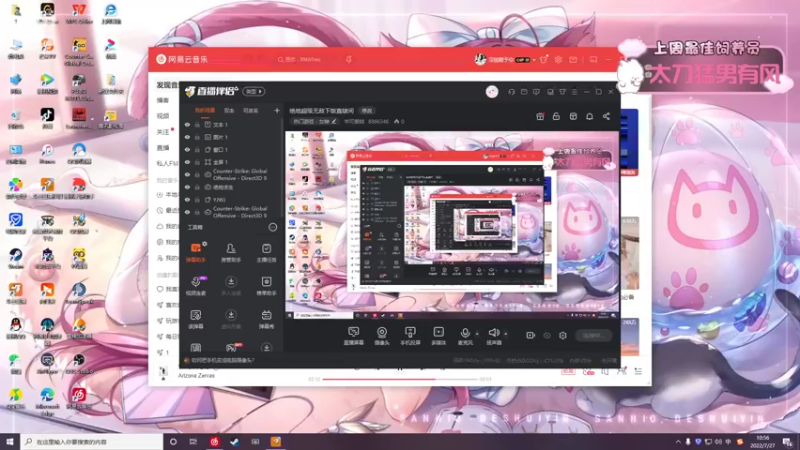The height and width of the screenshot is (450, 800).
Task: Add a 多媒体 media source
Action: 438,336
